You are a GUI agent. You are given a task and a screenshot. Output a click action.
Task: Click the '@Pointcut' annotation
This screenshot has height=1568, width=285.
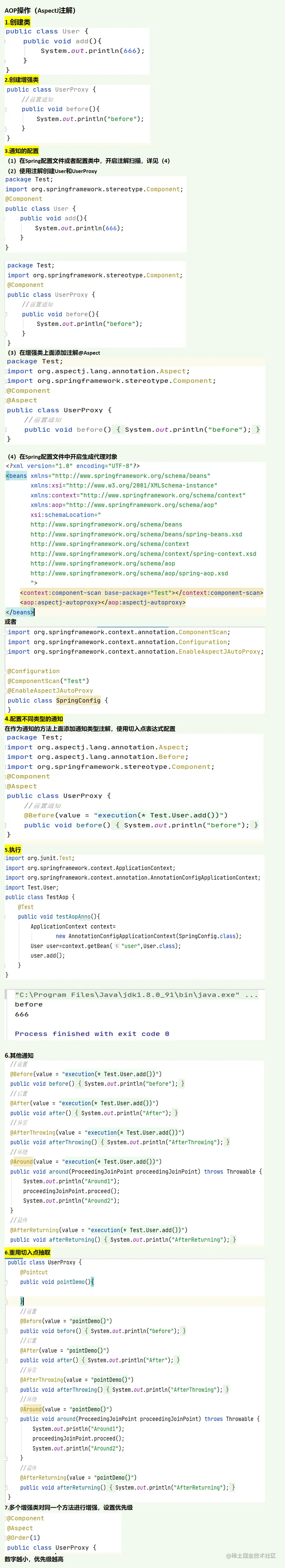(33, 1272)
